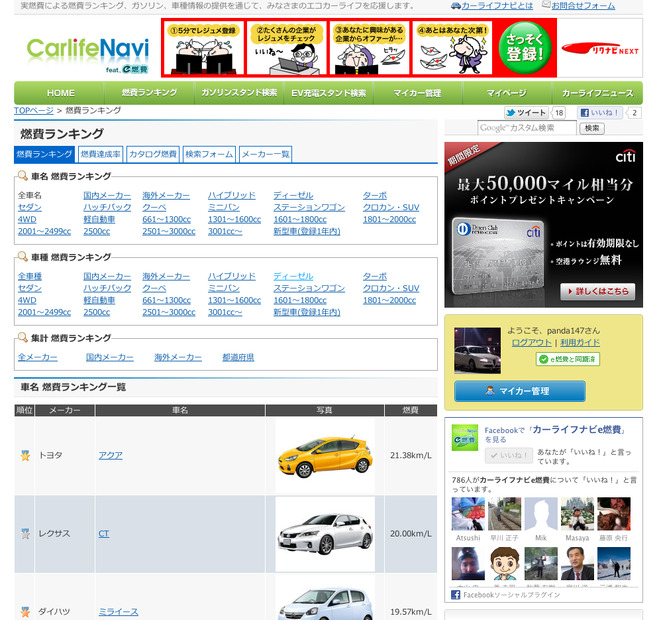Click the e燃費 Facebook page logo
661x620 pixels.
tap(465, 437)
